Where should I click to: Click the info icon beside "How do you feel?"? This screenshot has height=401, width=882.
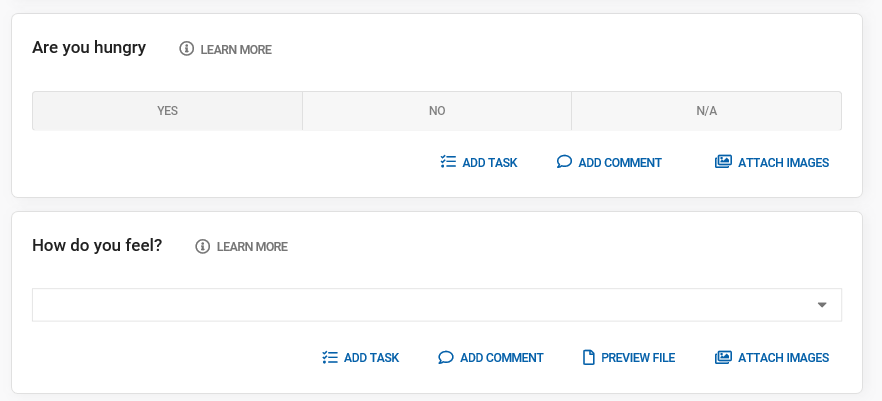click(202, 246)
